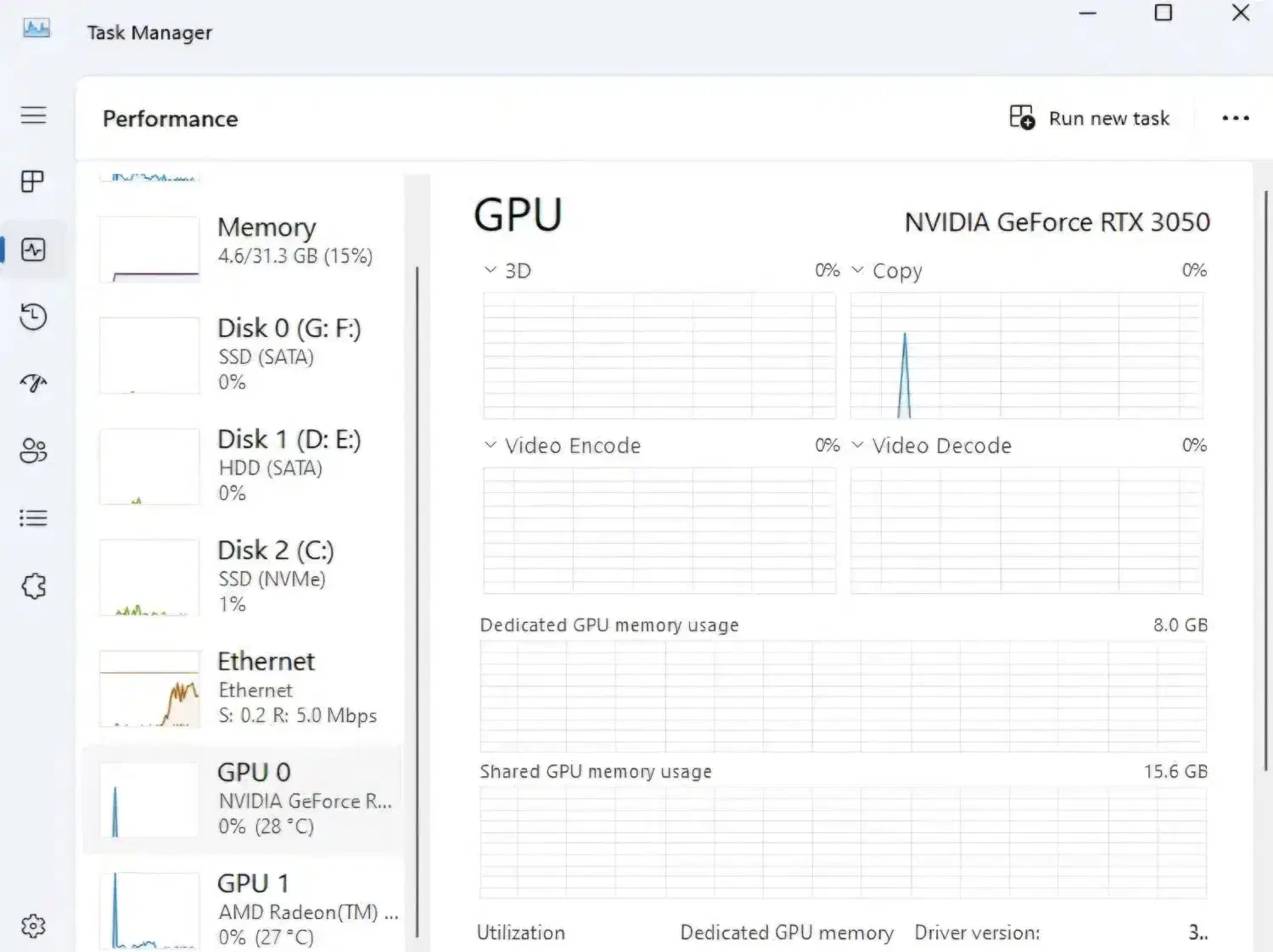Go to the Processes page icon
Screen dimensions: 1273x952
tap(33, 182)
